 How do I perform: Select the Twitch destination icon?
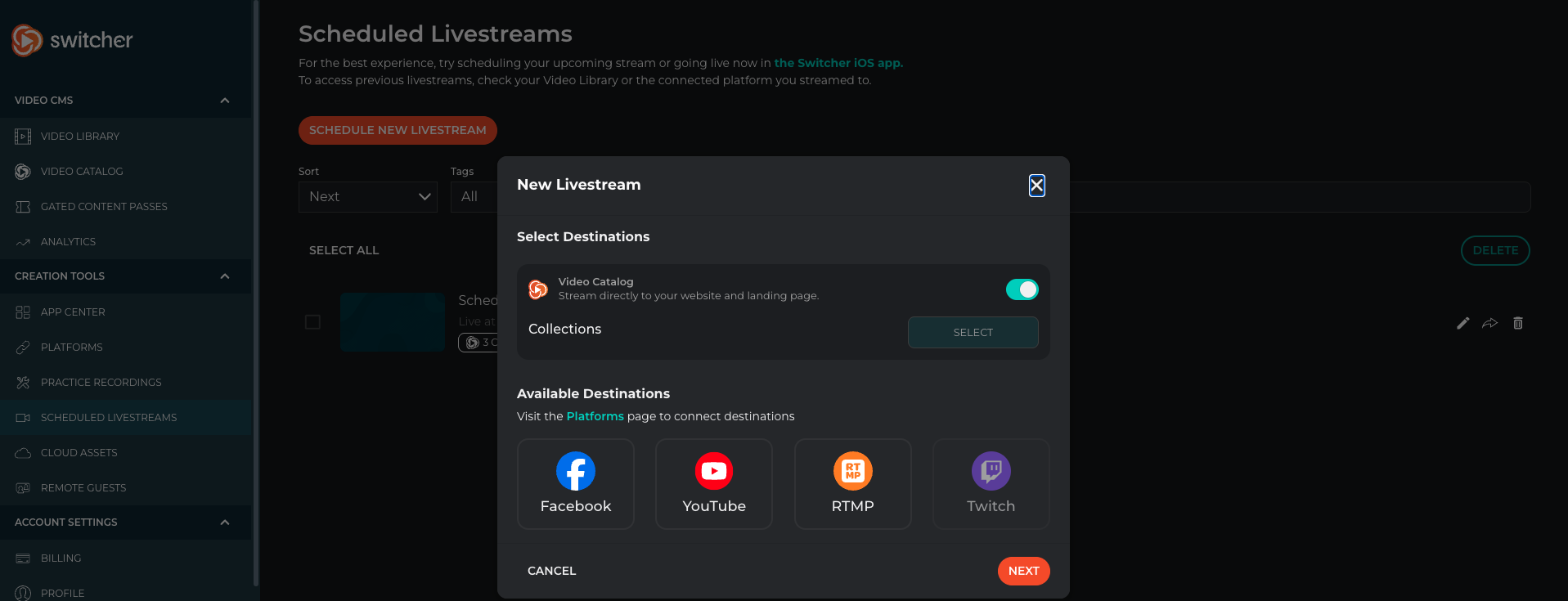coord(991,471)
